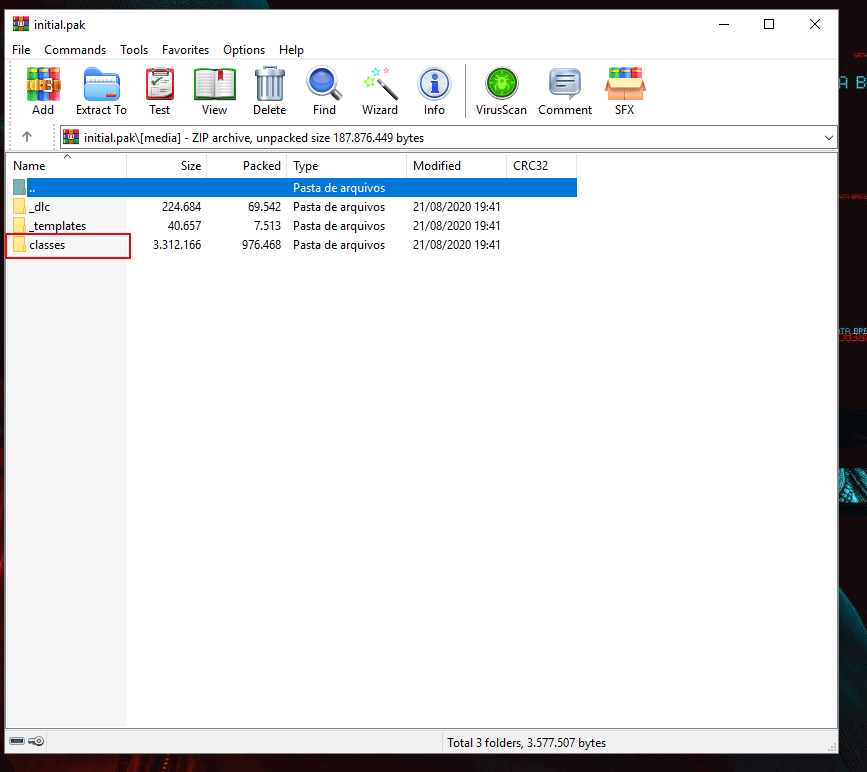
Task: Click the Extract To toolbar icon
Action: pyautogui.click(x=101, y=91)
